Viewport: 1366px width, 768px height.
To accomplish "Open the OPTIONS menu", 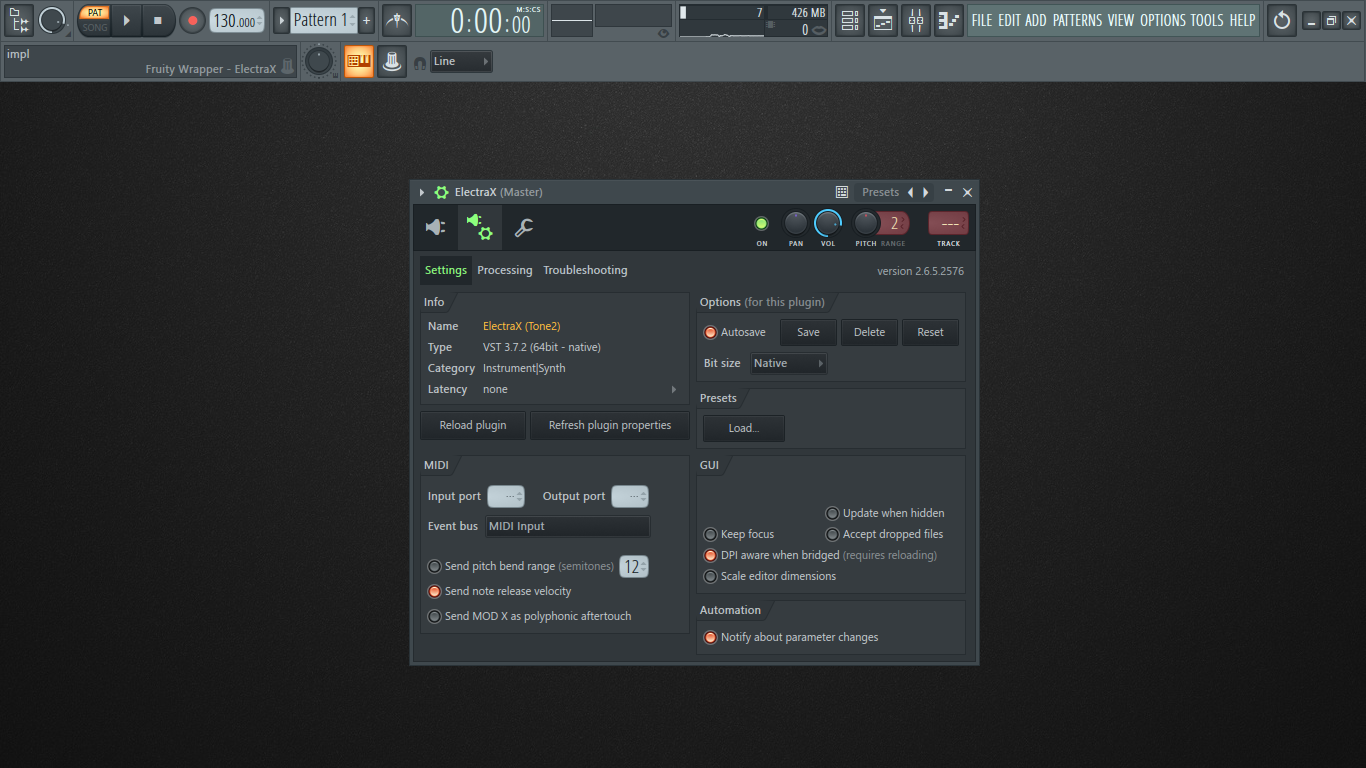I will [x=1163, y=20].
